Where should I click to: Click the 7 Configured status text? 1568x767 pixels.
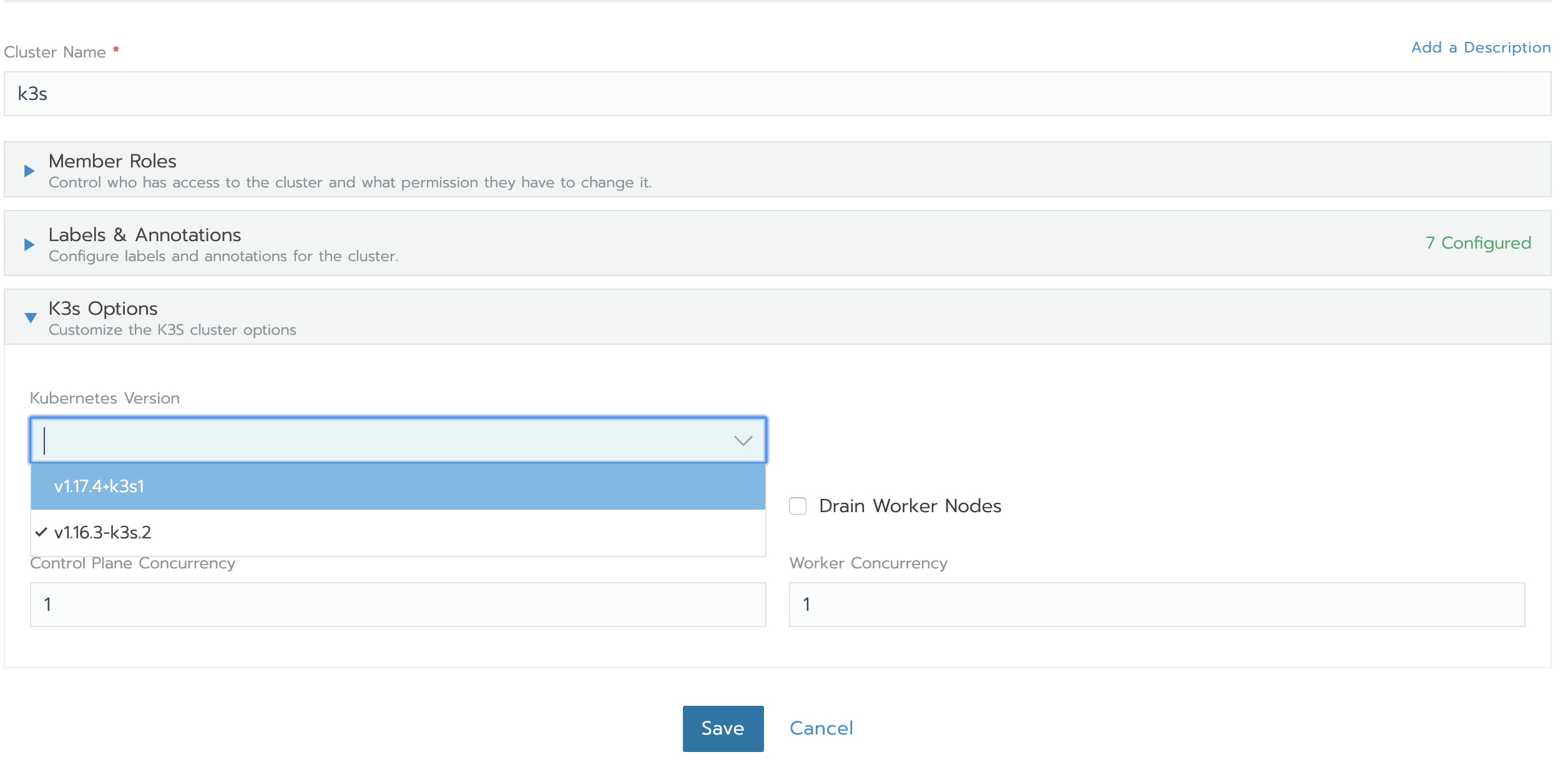click(x=1478, y=243)
